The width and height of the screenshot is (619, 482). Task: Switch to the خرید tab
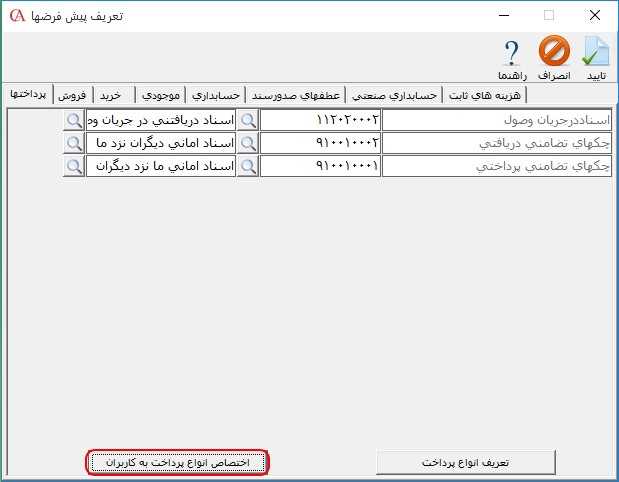click(x=111, y=94)
